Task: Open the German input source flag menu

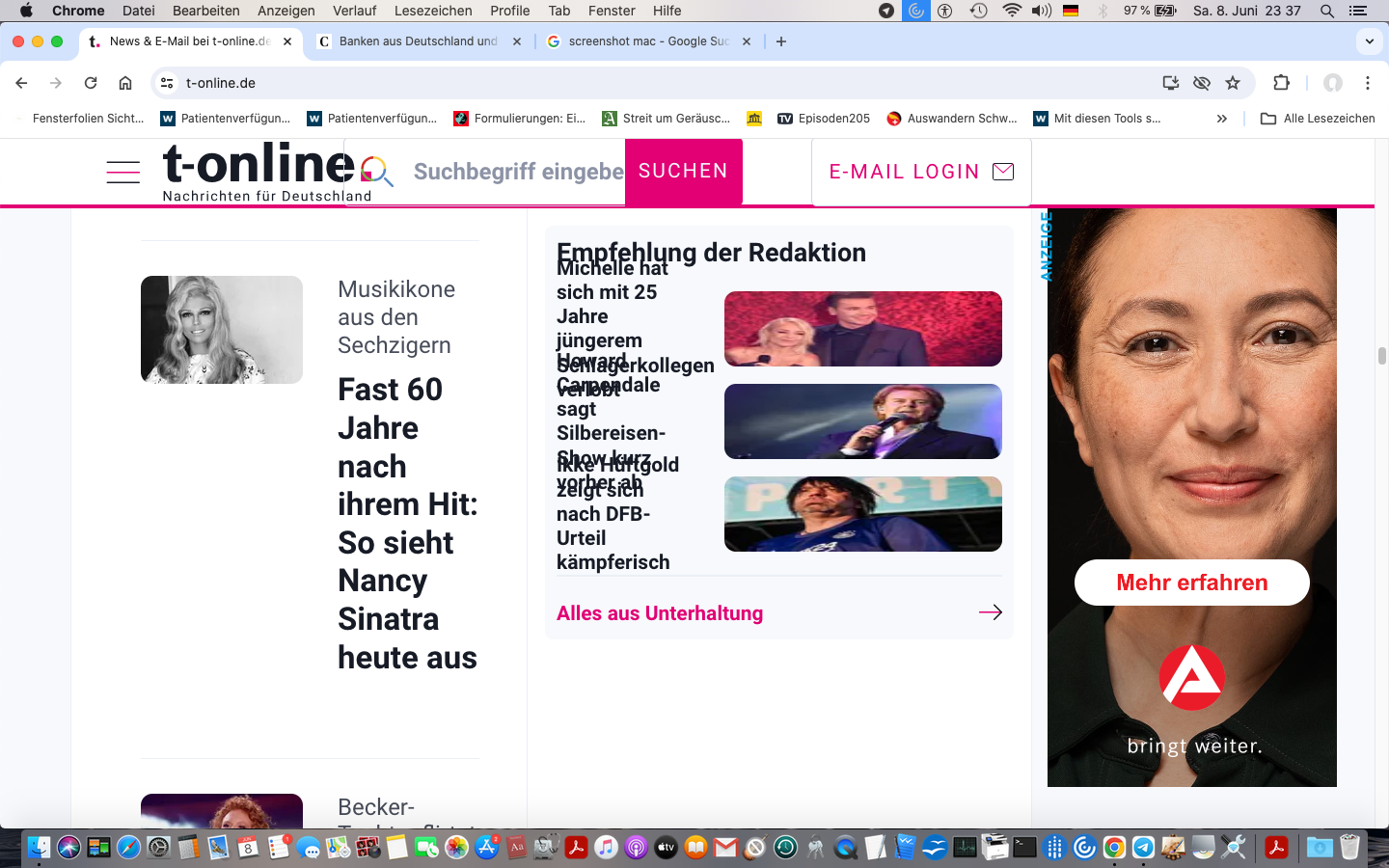Action: [1071, 11]
